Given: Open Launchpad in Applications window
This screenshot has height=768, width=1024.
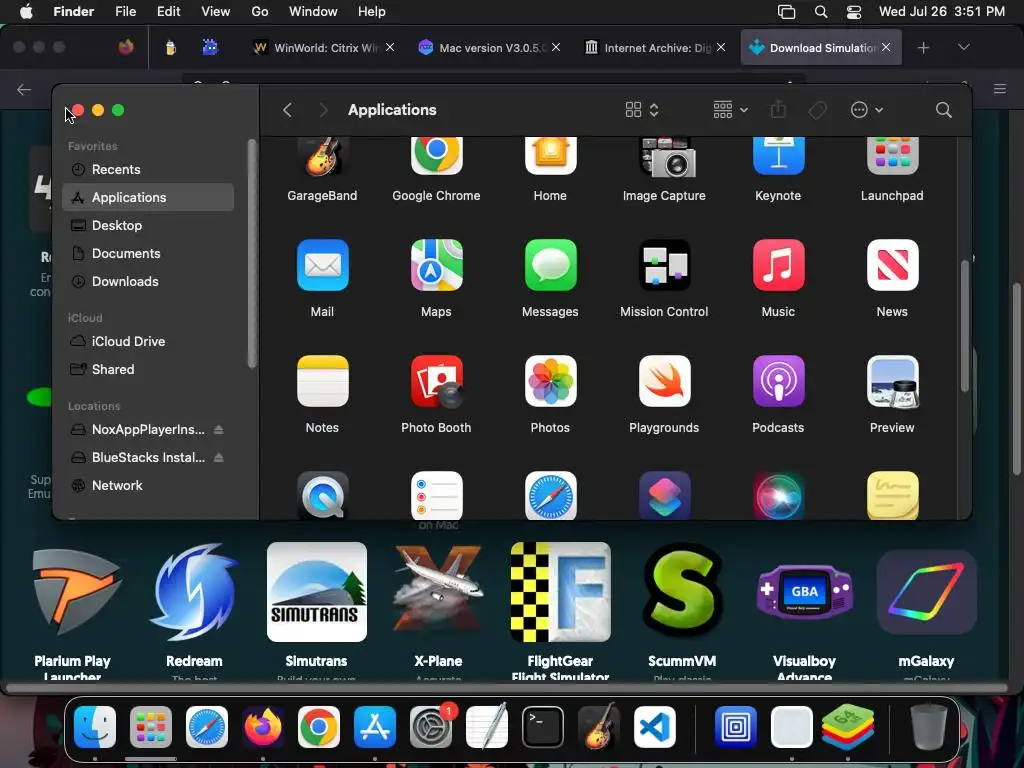Looking at the screenshot, I should point(892,155).
